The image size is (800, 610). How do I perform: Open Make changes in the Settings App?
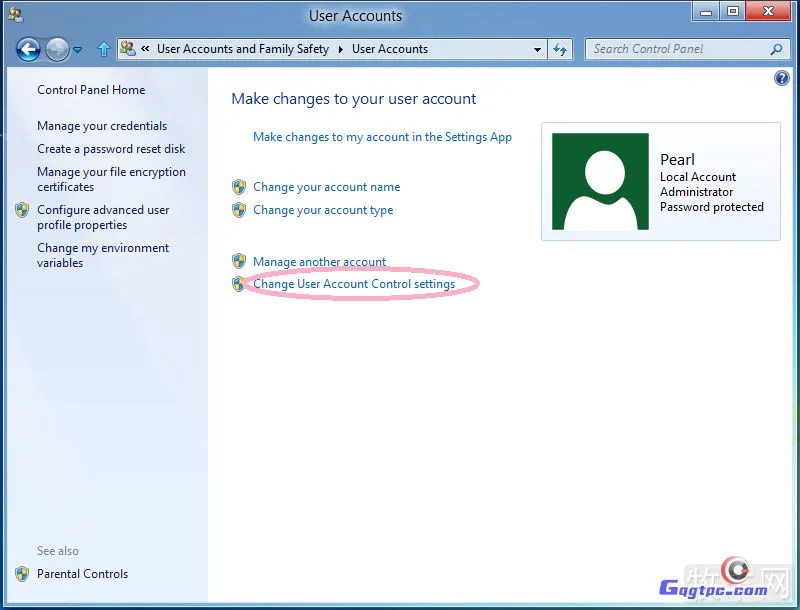pyautogui.click(x=382, y=137)
